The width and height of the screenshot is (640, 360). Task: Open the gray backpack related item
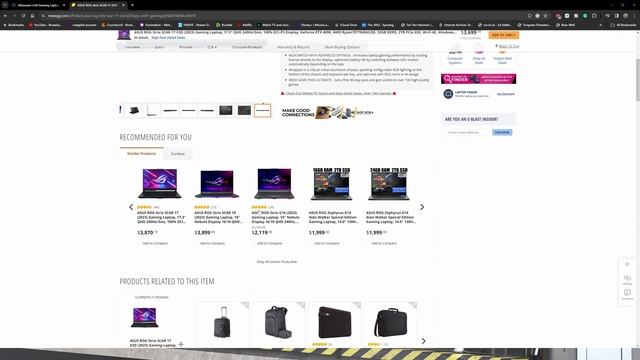point(278,322)
